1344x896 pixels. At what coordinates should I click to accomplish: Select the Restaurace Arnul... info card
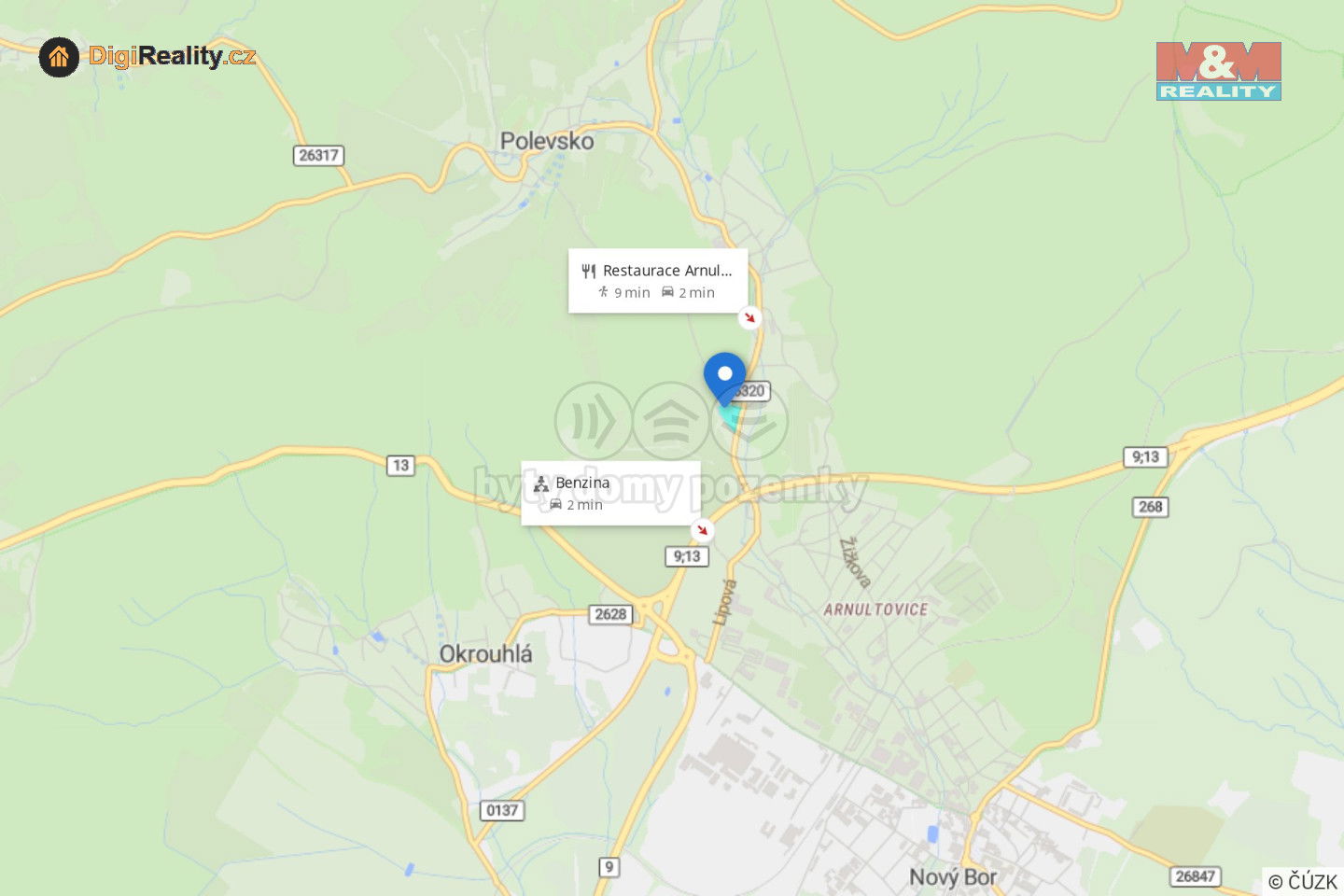pyautogui.click(x=658, y=281)
